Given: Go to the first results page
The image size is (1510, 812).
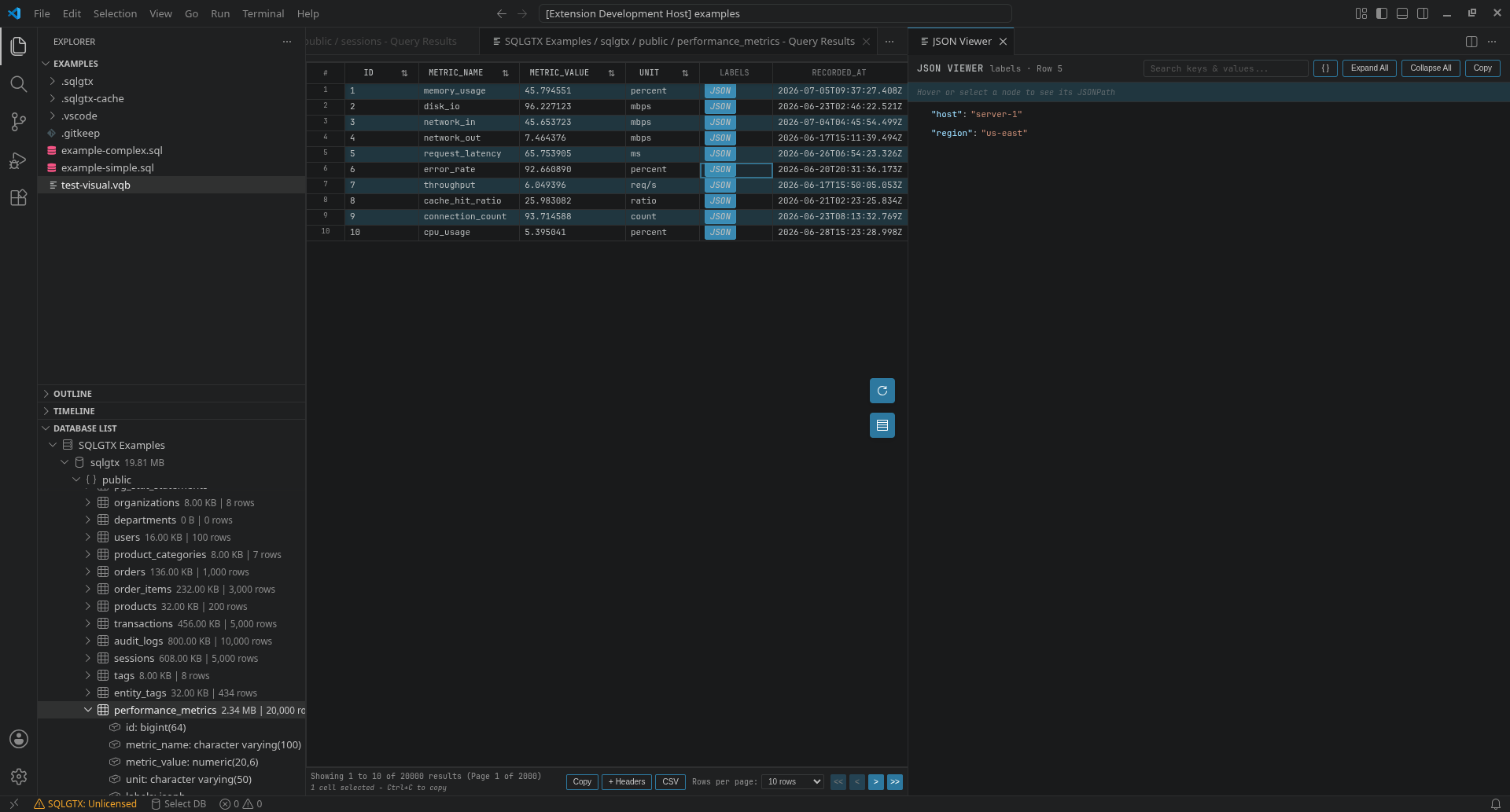Looking at the screenshot, I should 838,782.
